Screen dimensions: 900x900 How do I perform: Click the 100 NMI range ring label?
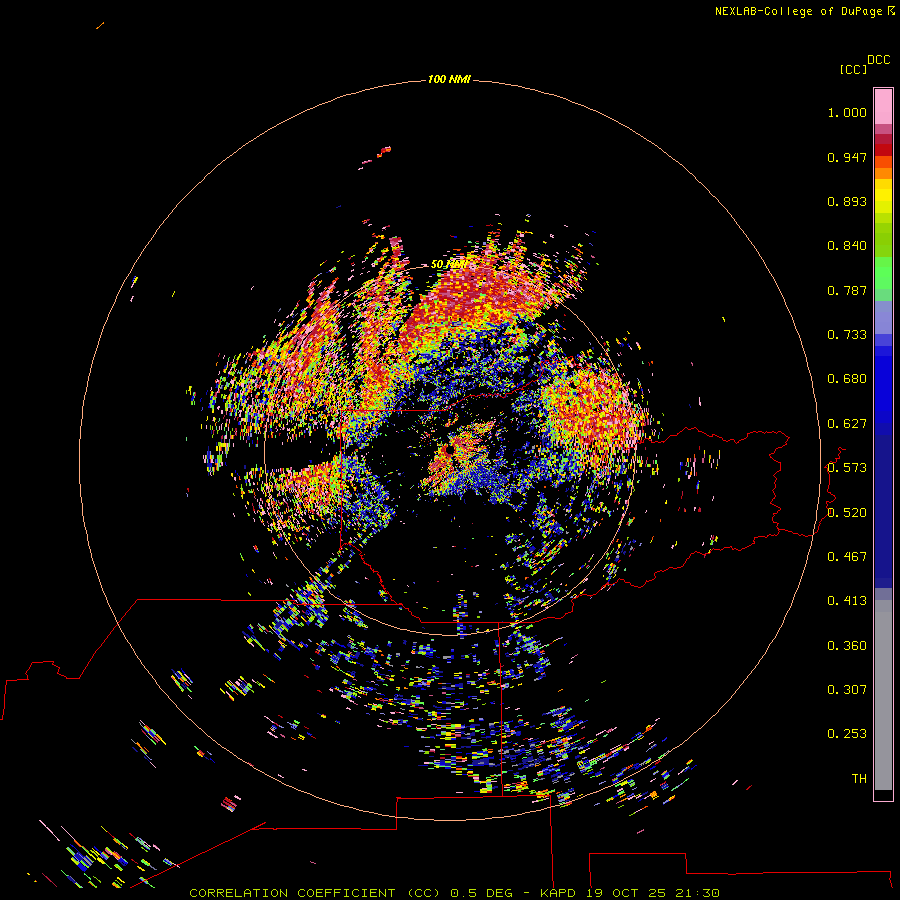[x=449, y=79]
